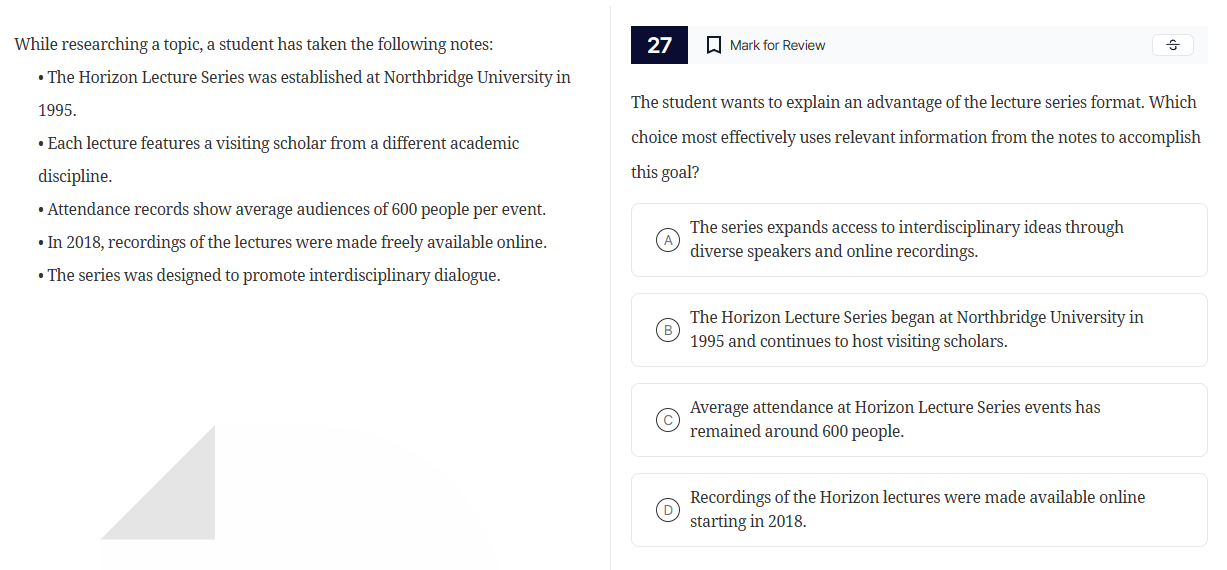Select answer text about recordings available online
The height and width of the screenshot is (570, 1227).
pyautogui.click(x=917, y=510)
